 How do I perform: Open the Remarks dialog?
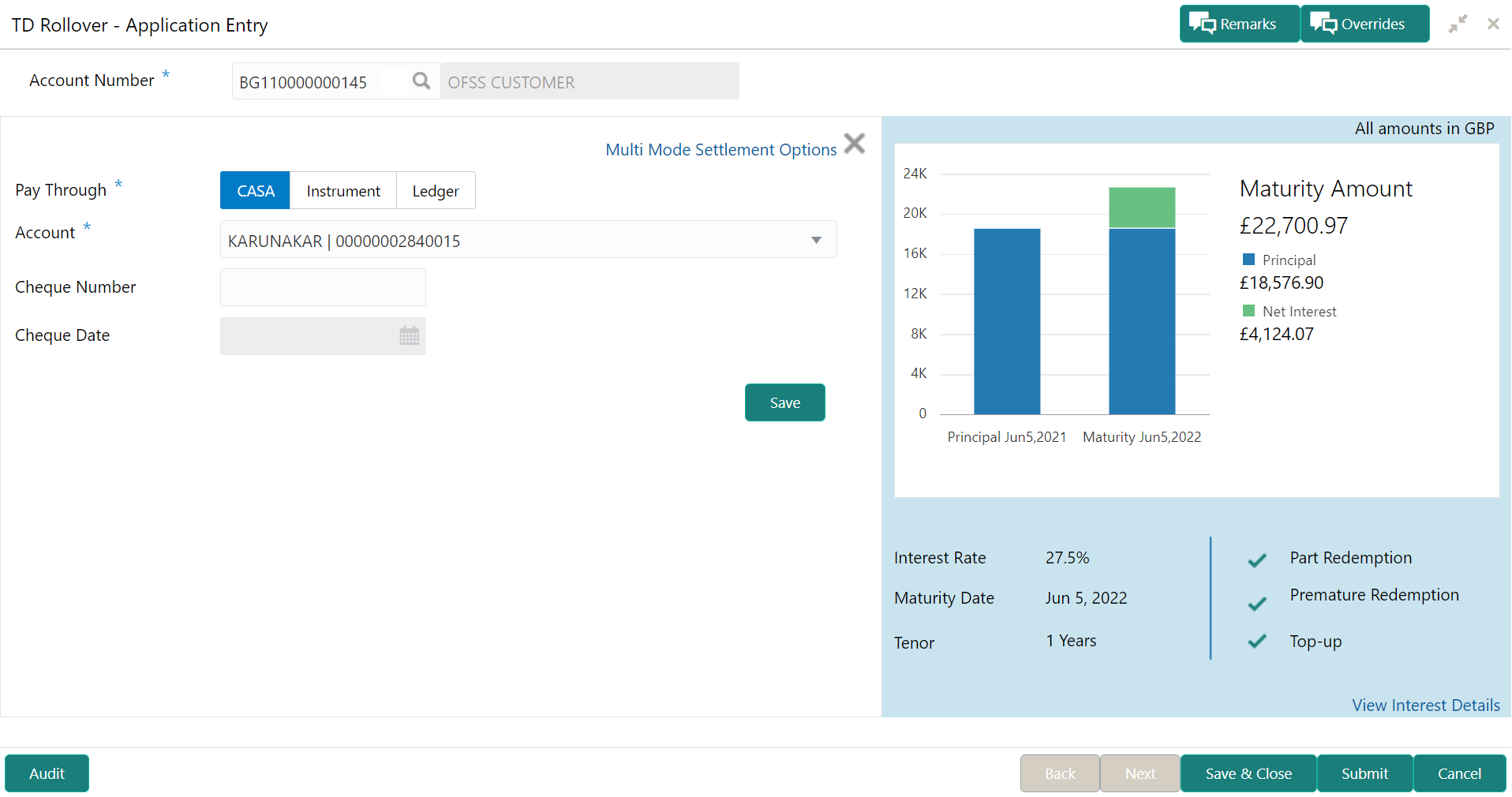click(x=1239, y=24)
